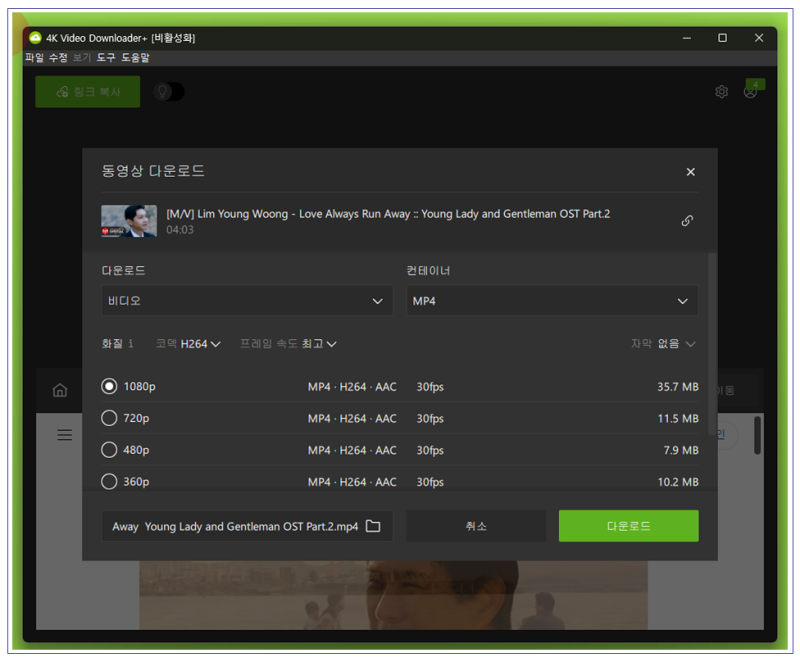The image size is (800, 662).
Task: Maximize the 4K Video Downloader window
Action: 722,38
